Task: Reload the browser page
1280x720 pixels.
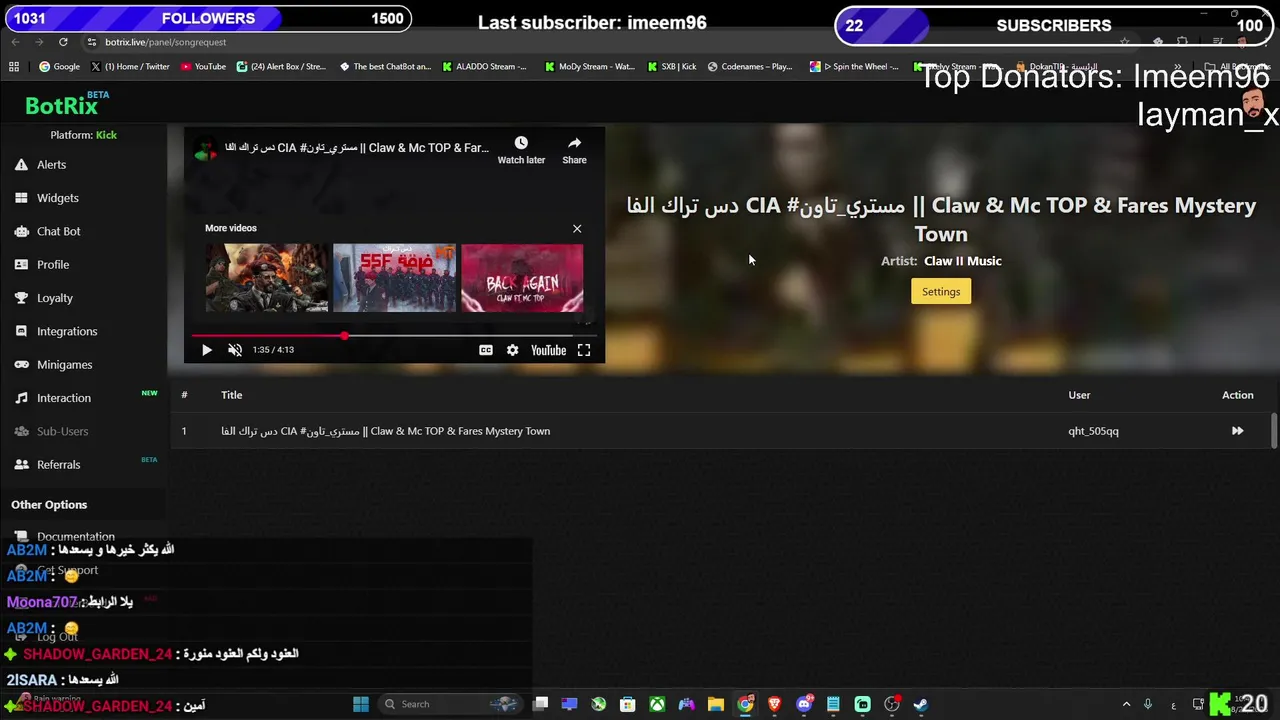Action: (63, 42)
